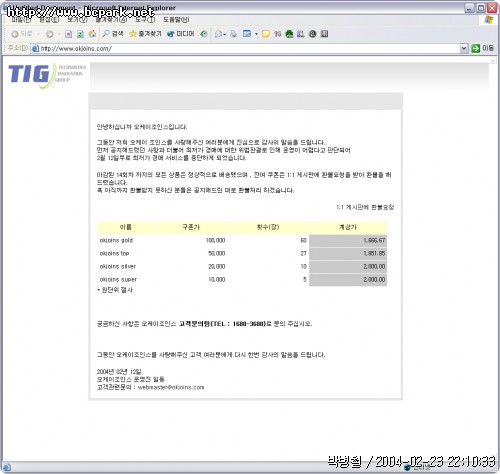Image resolution: width=500 pixels, height=474 pixels.
Task: Click the 100,000 price cell
Action: 215,240
